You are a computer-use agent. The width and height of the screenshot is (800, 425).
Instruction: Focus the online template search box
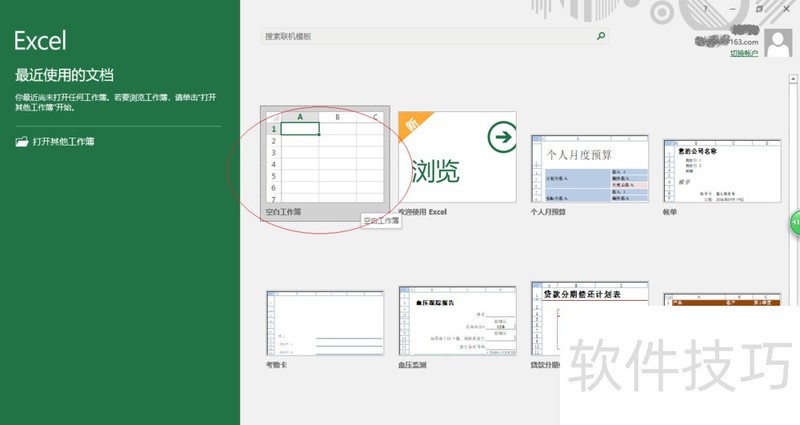point(434,36)
